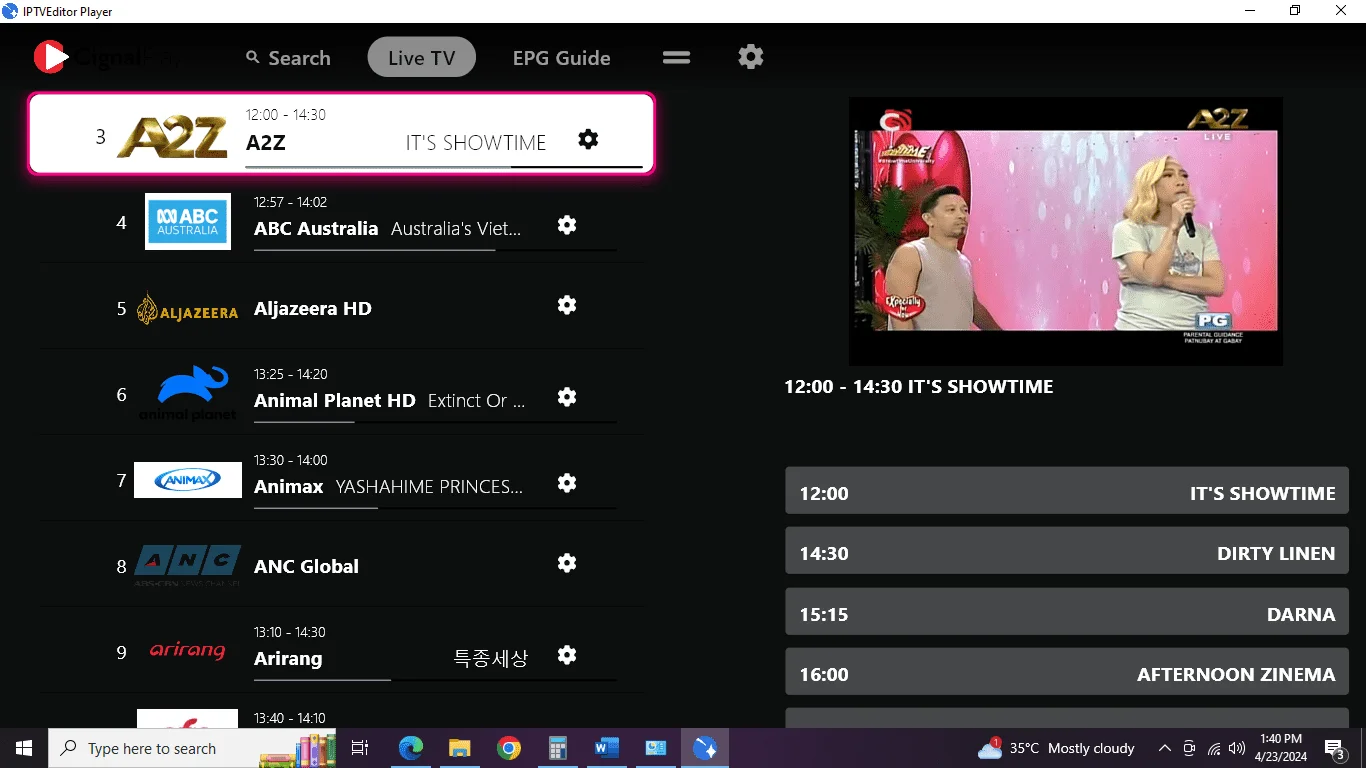Viewport: 1366px width, 768px height.
Task: Click the A2Z channel logo
Action: [172, 137]
